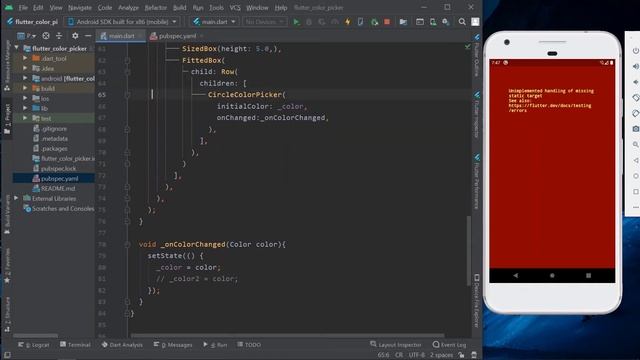Open the main.dart run configuration dropdown
The height and width of the screenshot is (360, 640).
[214, 22]
